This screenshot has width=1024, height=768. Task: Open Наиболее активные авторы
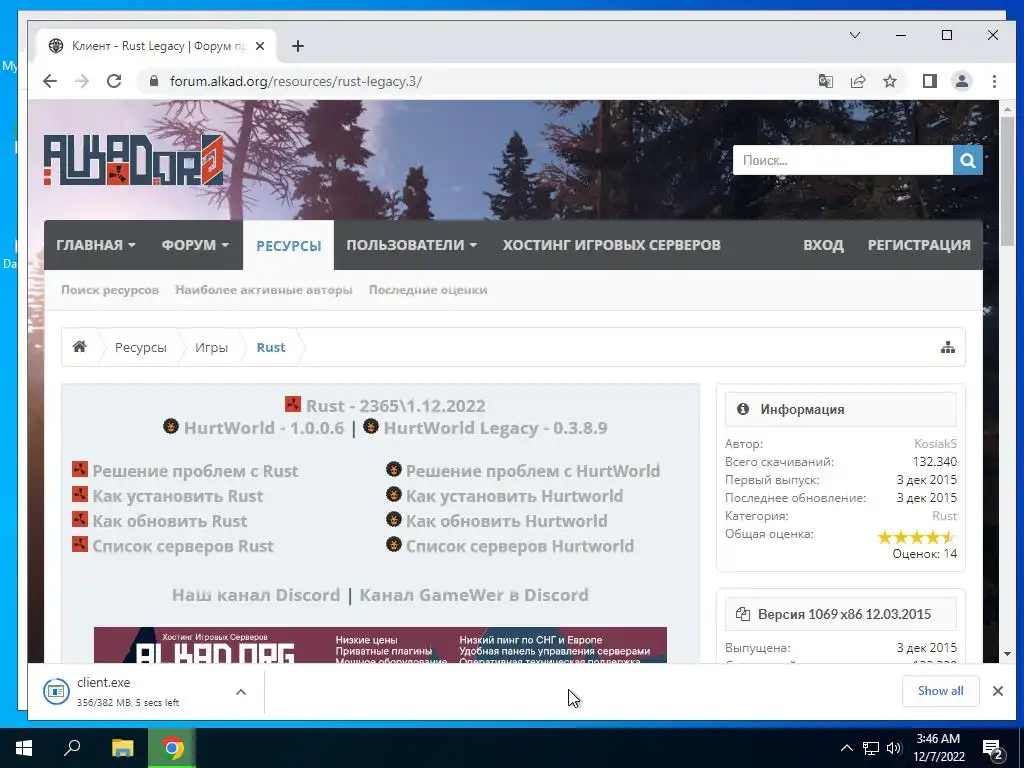264,290
